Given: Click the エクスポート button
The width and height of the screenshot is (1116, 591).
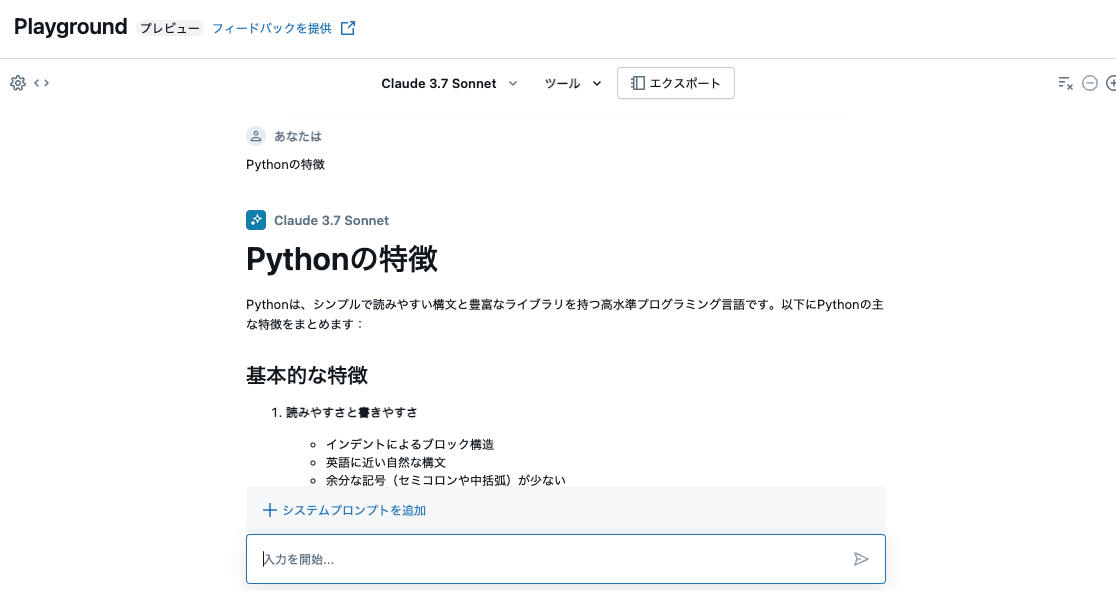Looking at the screenshot, I should (675, 83).
